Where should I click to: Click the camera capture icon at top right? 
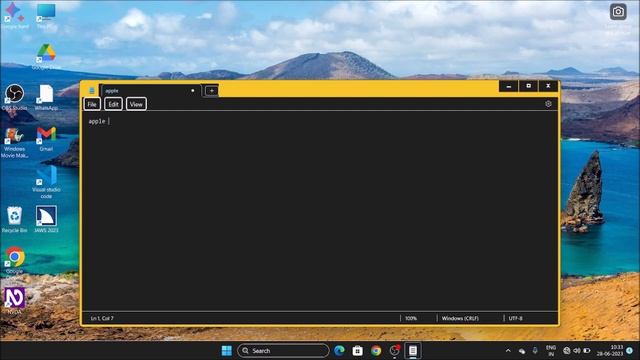[x=618, y=11]
